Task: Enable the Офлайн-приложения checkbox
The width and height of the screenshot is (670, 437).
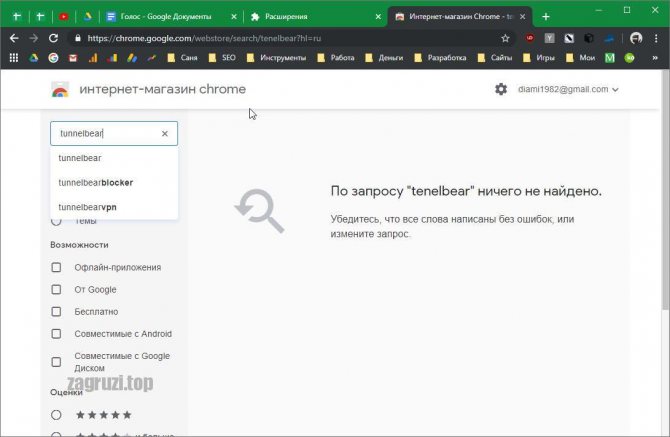Action: (x=56, y=267)
